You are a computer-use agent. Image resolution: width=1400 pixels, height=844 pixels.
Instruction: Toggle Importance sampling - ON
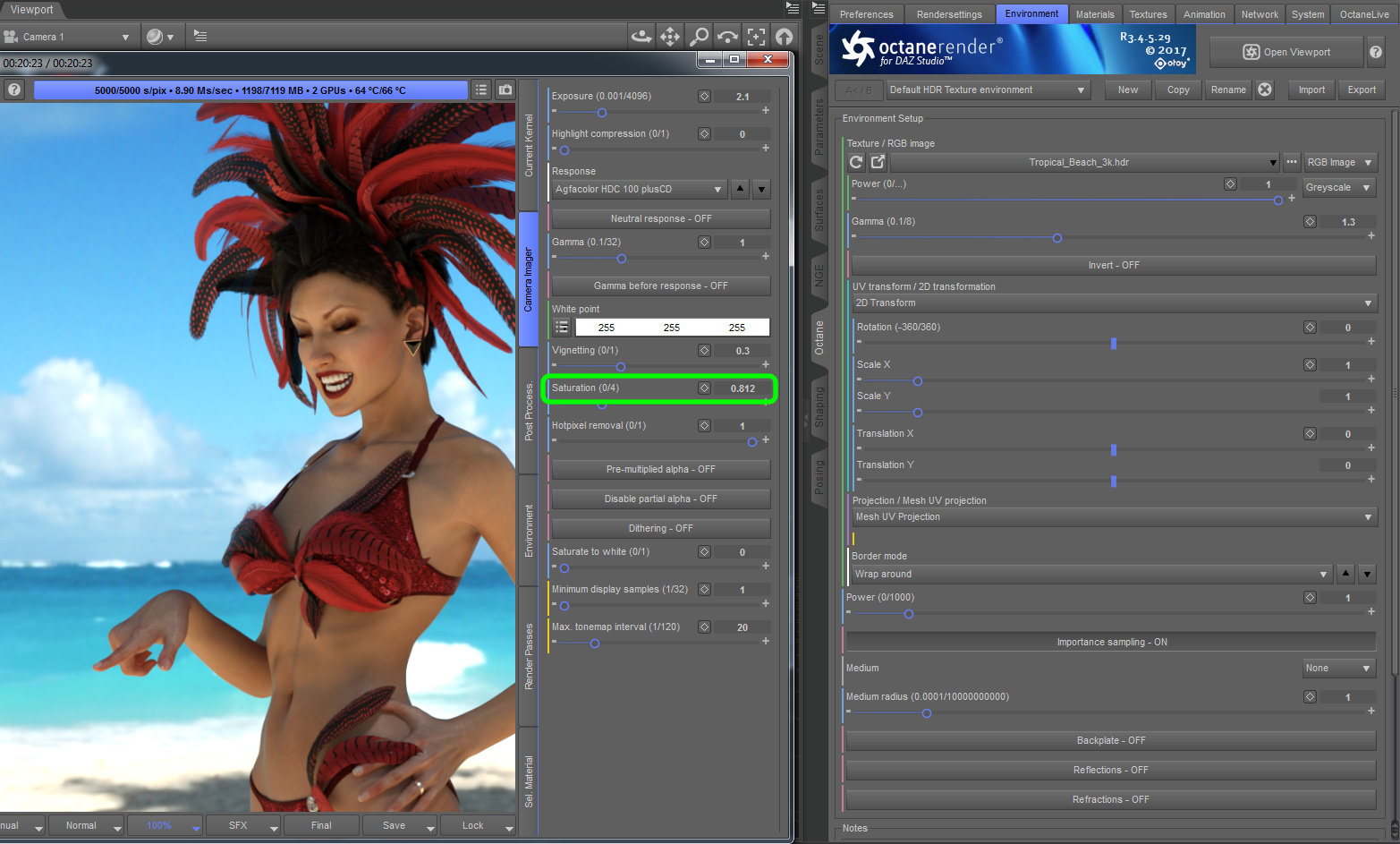[x=1110, y=642]
